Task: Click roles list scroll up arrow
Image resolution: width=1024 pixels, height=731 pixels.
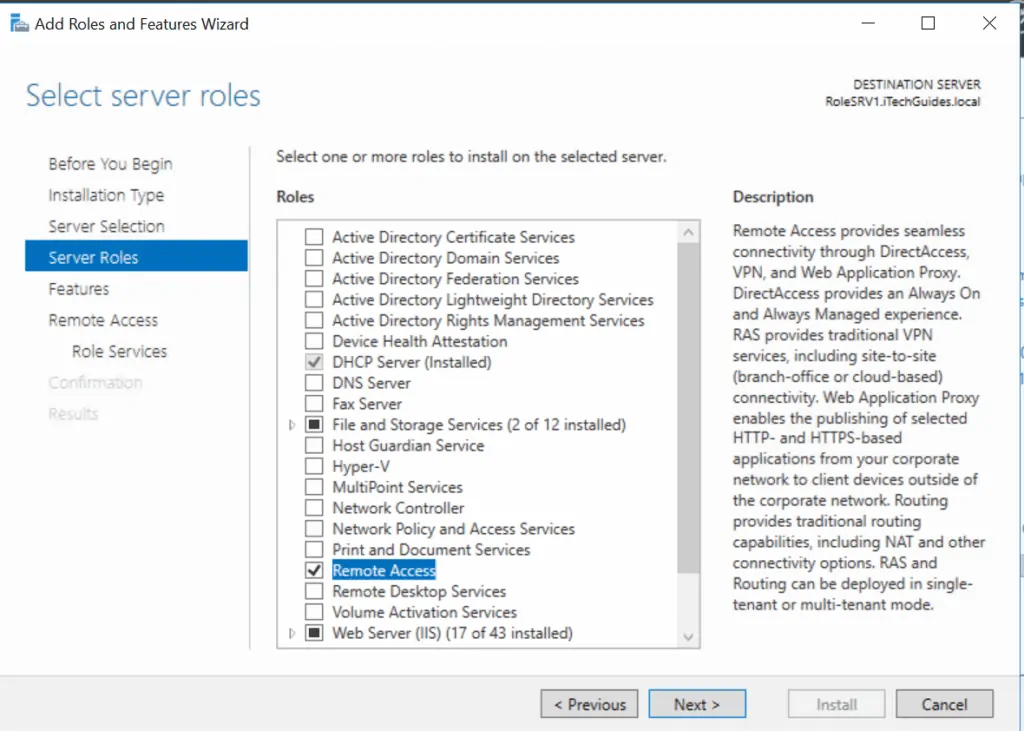Action: pos(688,232)
